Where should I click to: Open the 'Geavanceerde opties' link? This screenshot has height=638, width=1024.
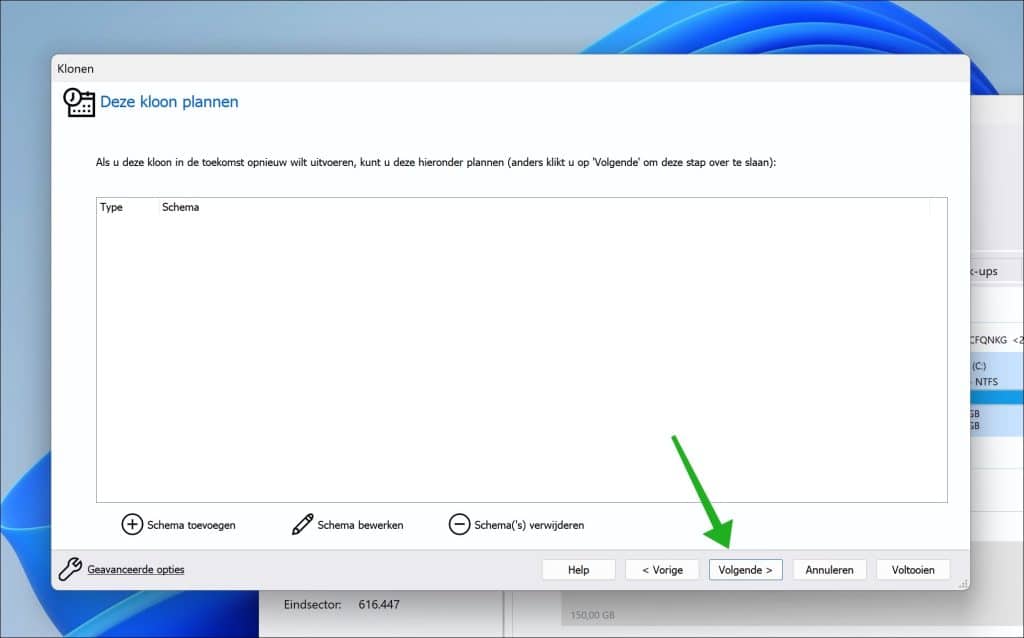pos(136,570)
